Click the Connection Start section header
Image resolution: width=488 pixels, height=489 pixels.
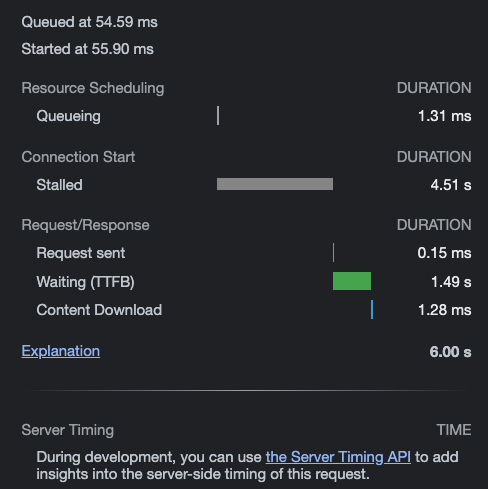78,157
